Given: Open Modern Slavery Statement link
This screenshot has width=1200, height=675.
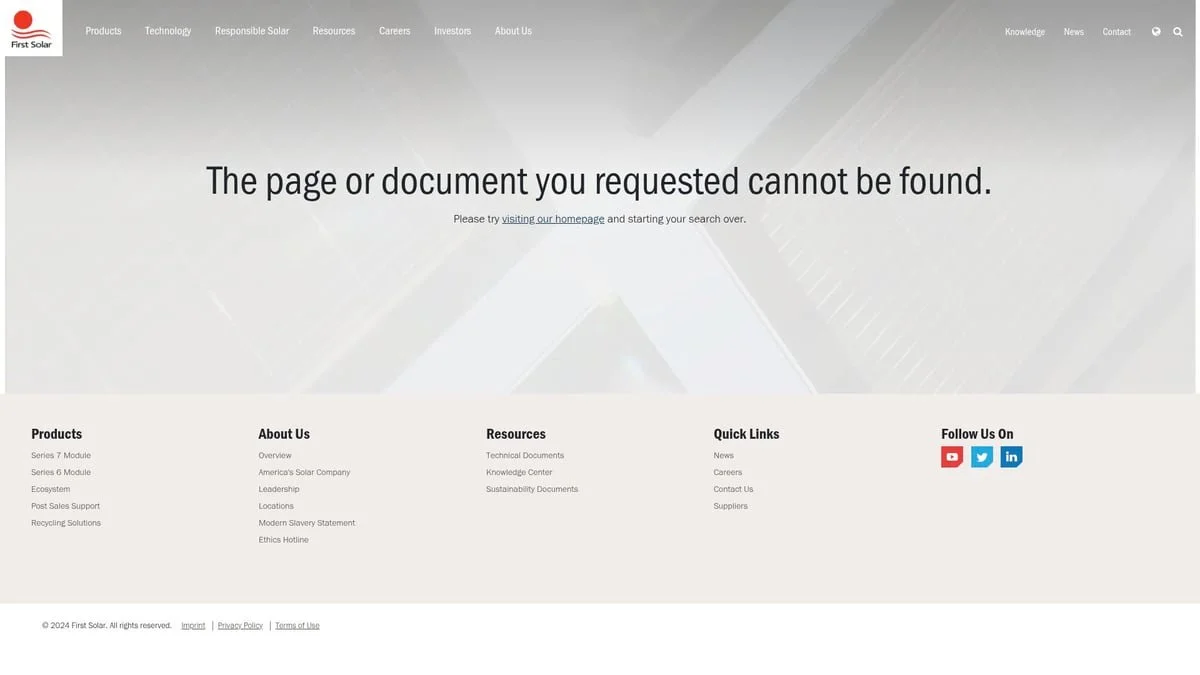Looking at the screenshot, I should (307, 524).
